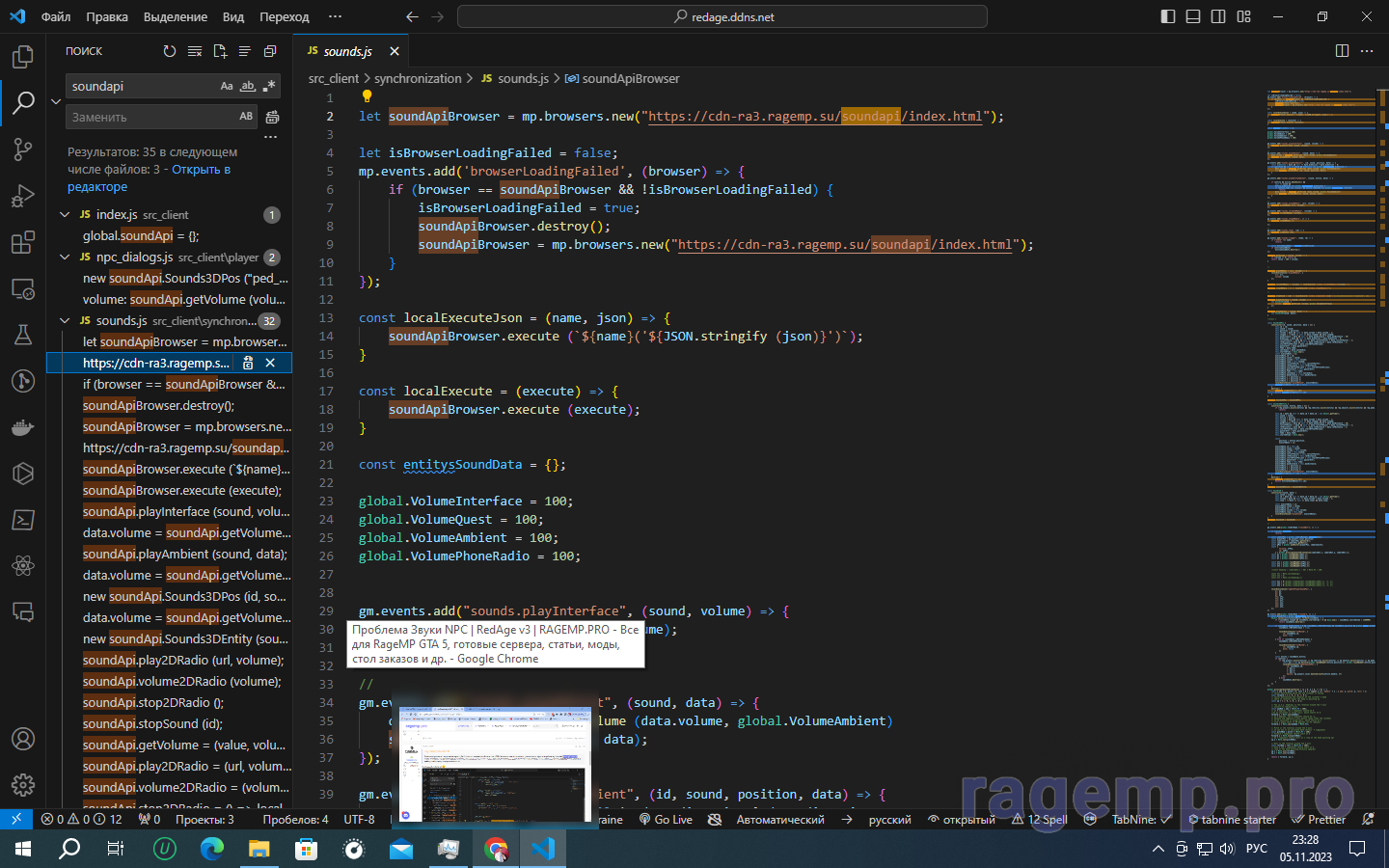Open Remote Explorer in activity bar
Image resolution: width=1389 pixels, height=868 pixels.
23,288
